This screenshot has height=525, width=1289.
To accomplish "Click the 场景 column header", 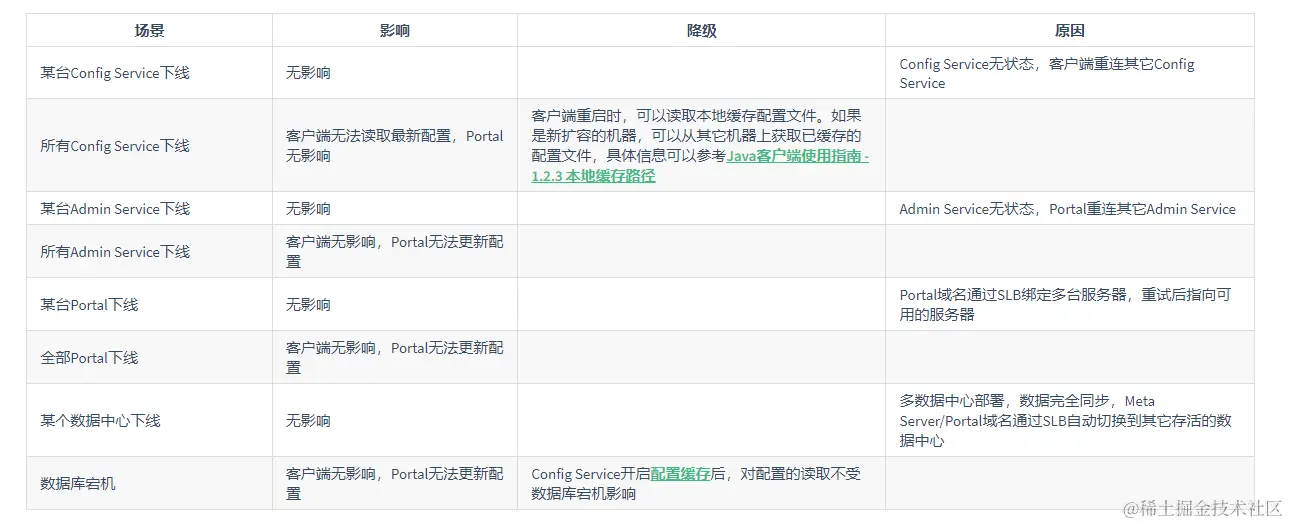I will [x=149, y=31].
